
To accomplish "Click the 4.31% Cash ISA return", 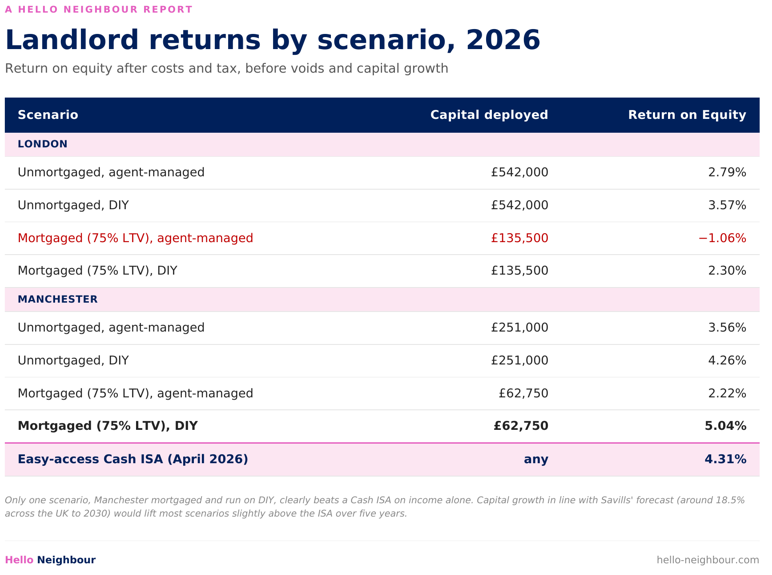I will 725,459.
